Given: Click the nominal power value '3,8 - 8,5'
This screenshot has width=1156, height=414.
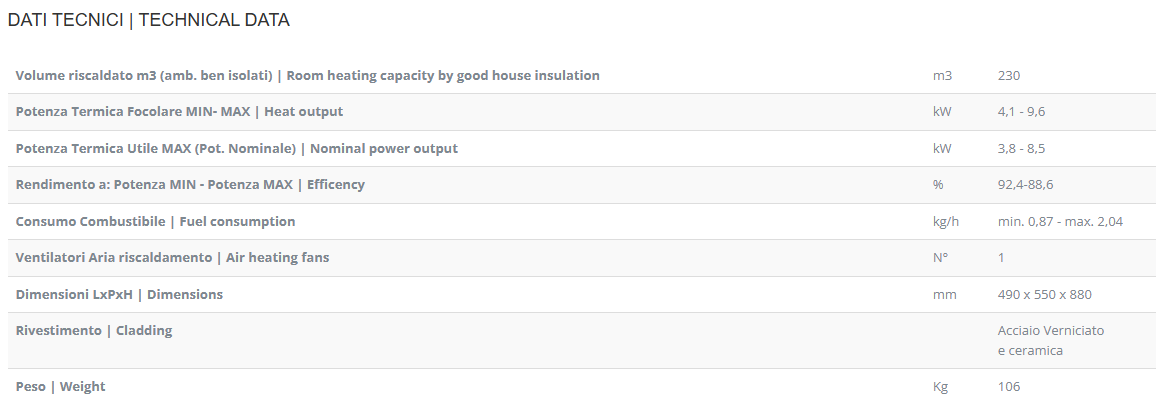Looking at the screenshot, I should (x=1021, y=149).
